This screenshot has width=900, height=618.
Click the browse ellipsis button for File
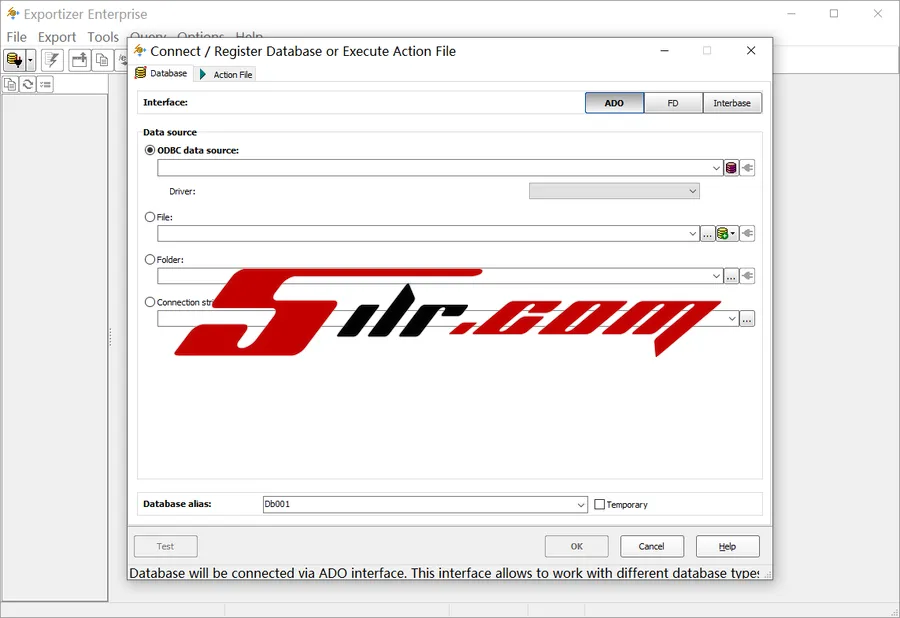[707, 234]
